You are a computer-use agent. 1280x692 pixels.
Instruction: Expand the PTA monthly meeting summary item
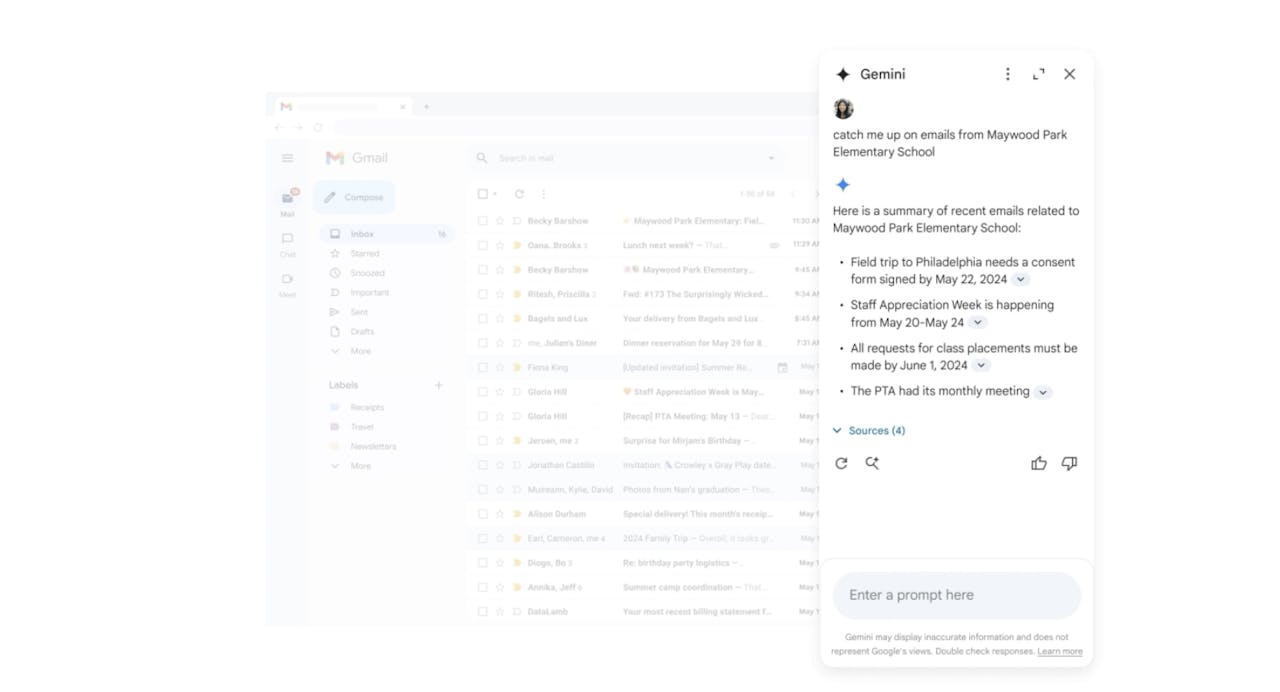(1043, 392)
